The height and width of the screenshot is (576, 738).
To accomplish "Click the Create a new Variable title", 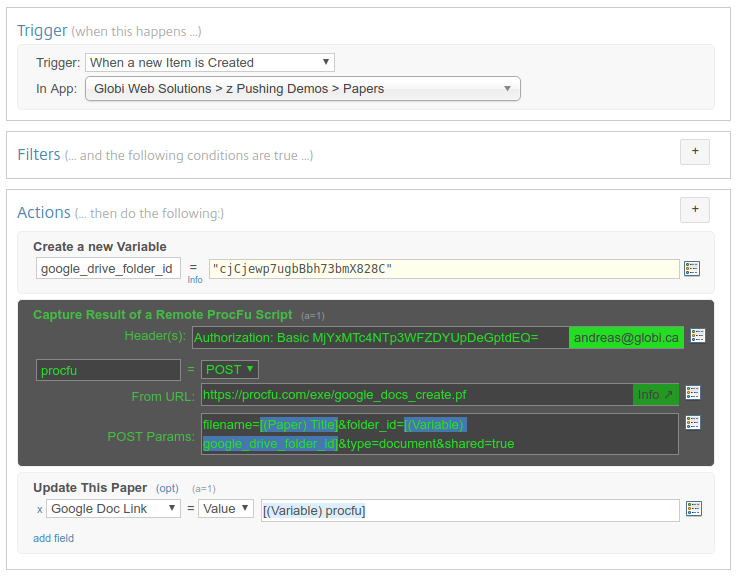I will point(100,247).
